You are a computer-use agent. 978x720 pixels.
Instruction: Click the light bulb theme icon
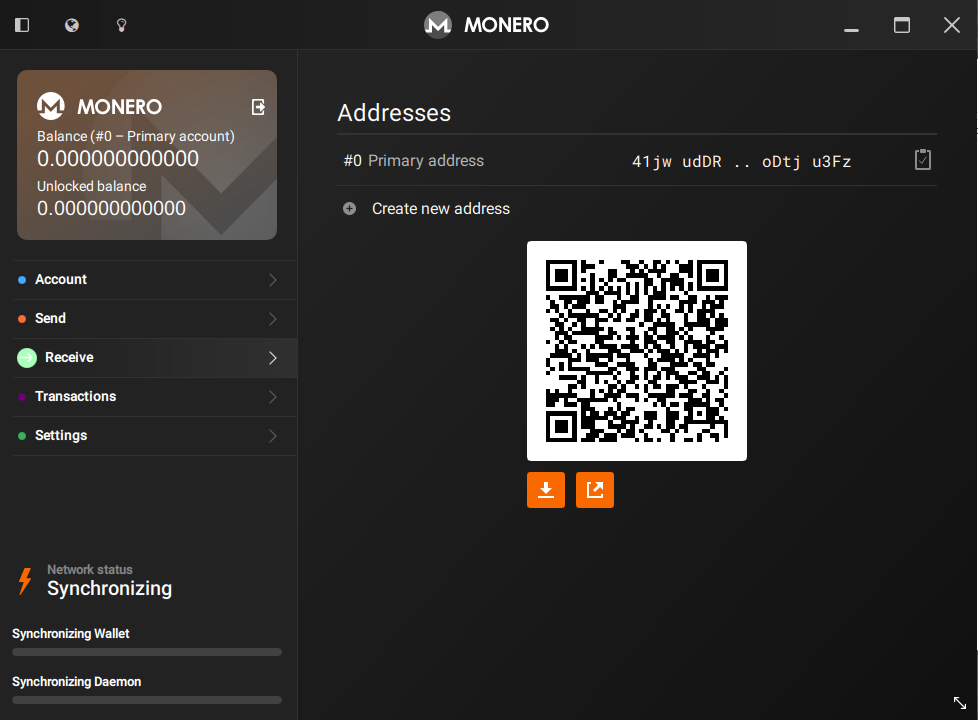tap(122, 25)
